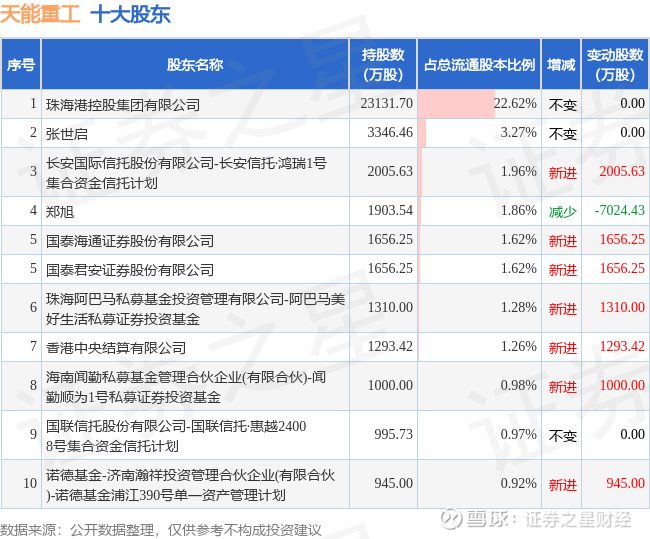Click change value -7024.43
Image resolution: width=650 pixels, height=539 pixels.
tap(619, 210)
